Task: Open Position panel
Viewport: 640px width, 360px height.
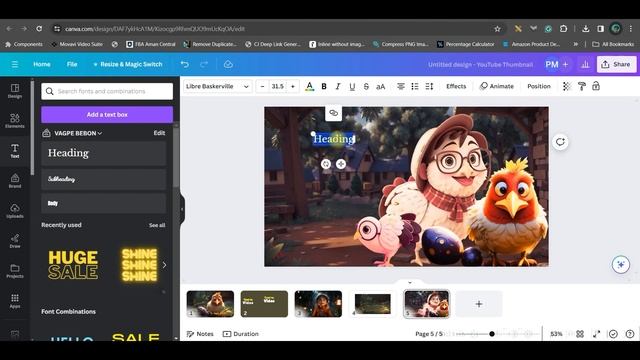Action: [x=539, y=87]
